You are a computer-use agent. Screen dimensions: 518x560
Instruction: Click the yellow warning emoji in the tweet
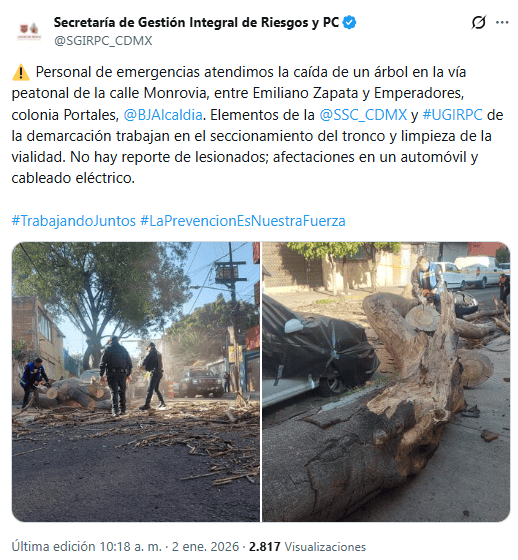pos(21,72)
